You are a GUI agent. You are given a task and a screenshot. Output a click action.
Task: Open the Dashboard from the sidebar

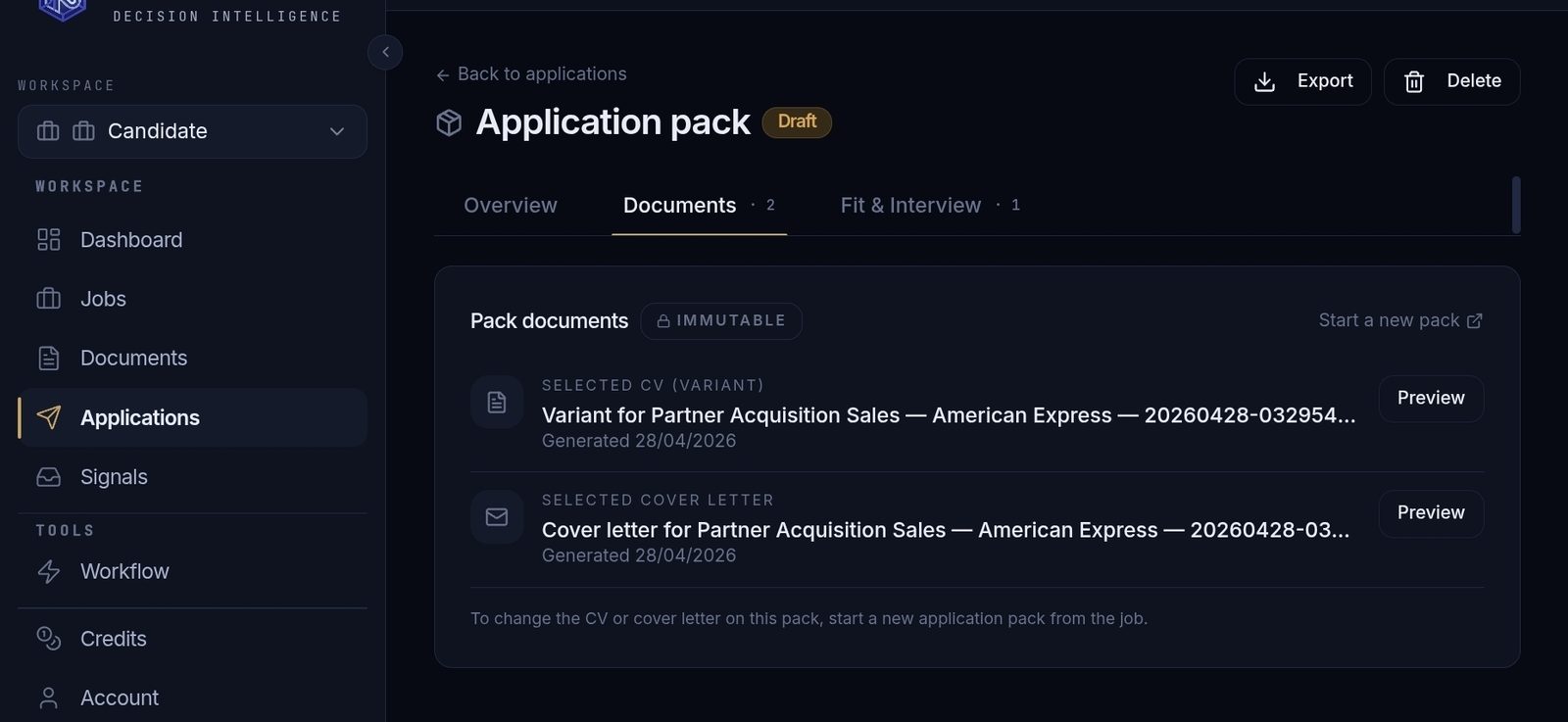(x=130, y=239)
